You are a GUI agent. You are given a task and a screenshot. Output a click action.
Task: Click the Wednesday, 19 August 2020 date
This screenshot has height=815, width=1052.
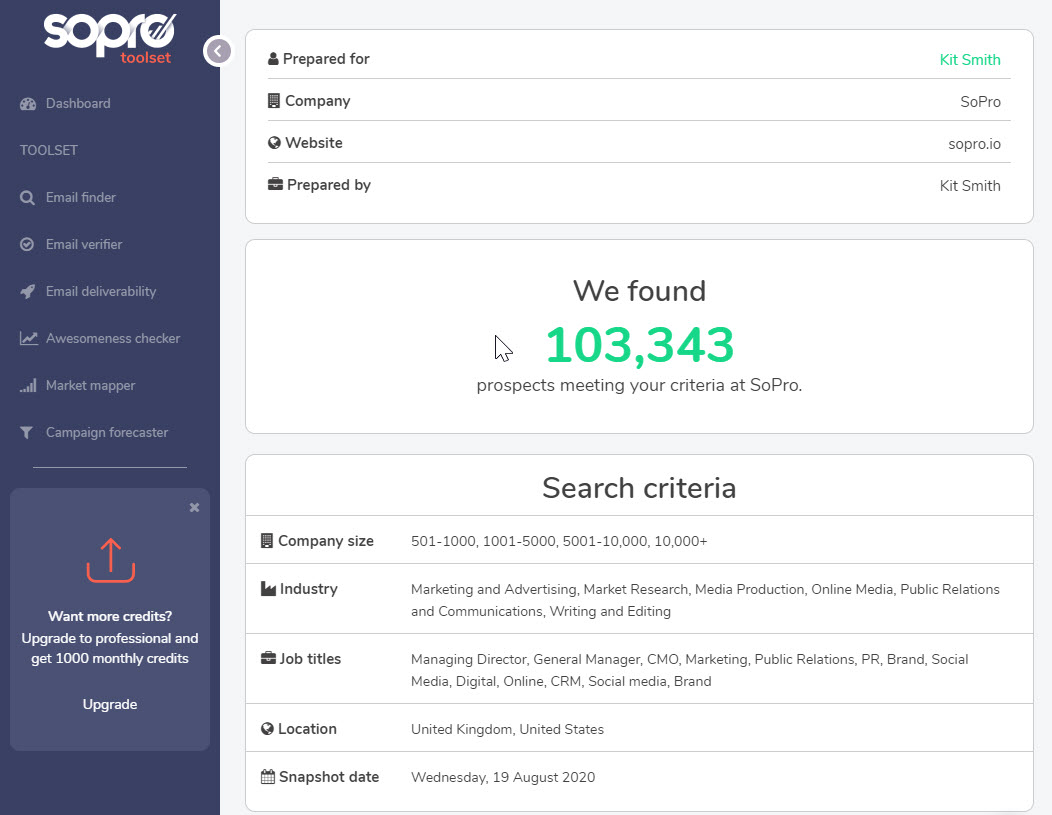[503, 777]
